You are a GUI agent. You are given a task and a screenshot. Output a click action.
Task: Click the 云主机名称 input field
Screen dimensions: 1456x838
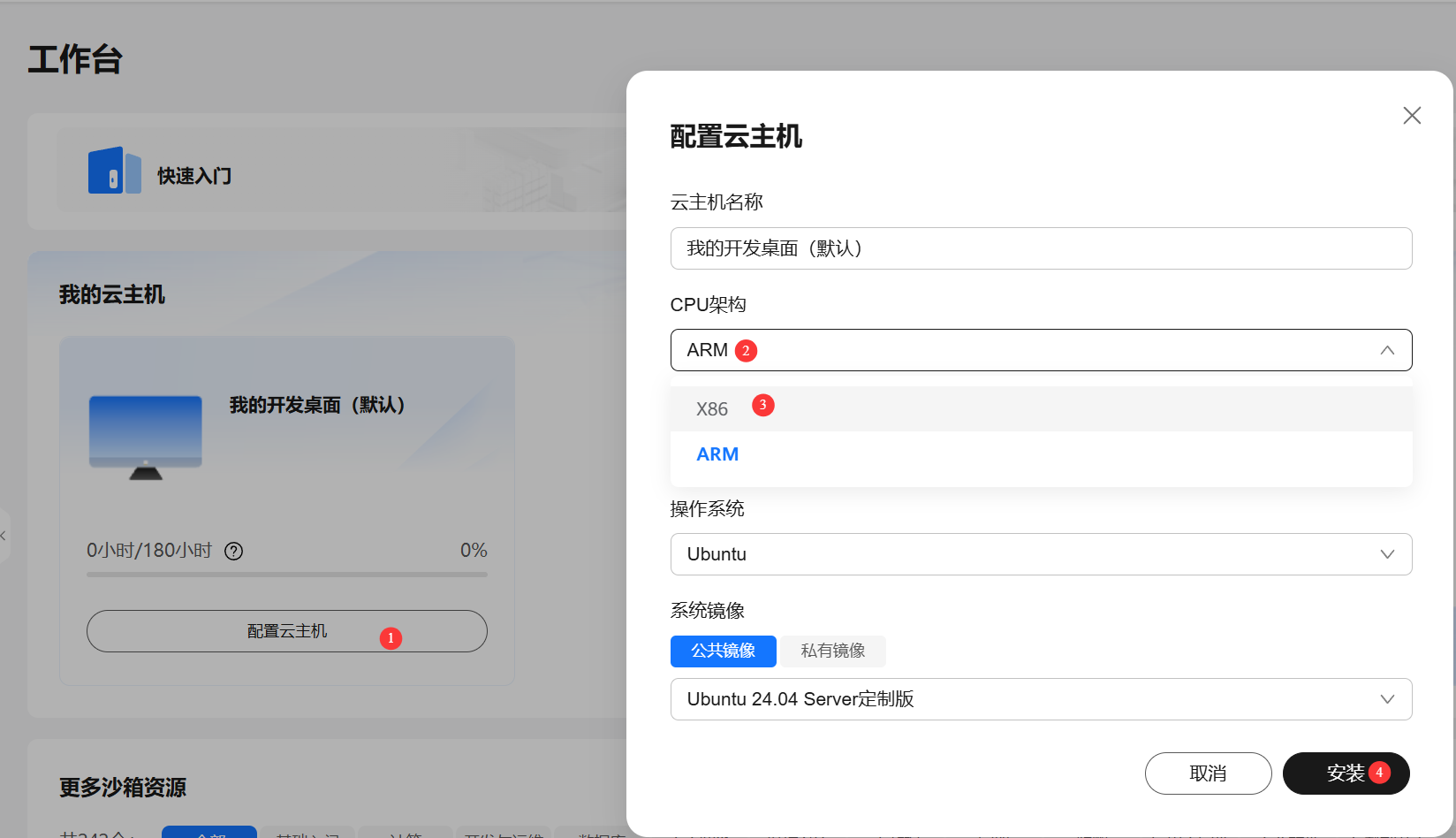pos(1041,248)
